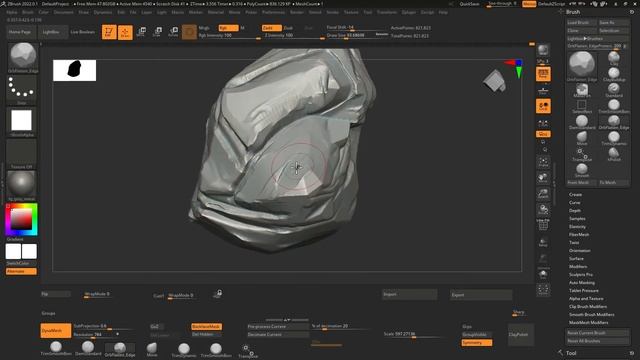Screen dimensions: 640x360
Task: Expand the Orientation section
Action: pos(580,251)
